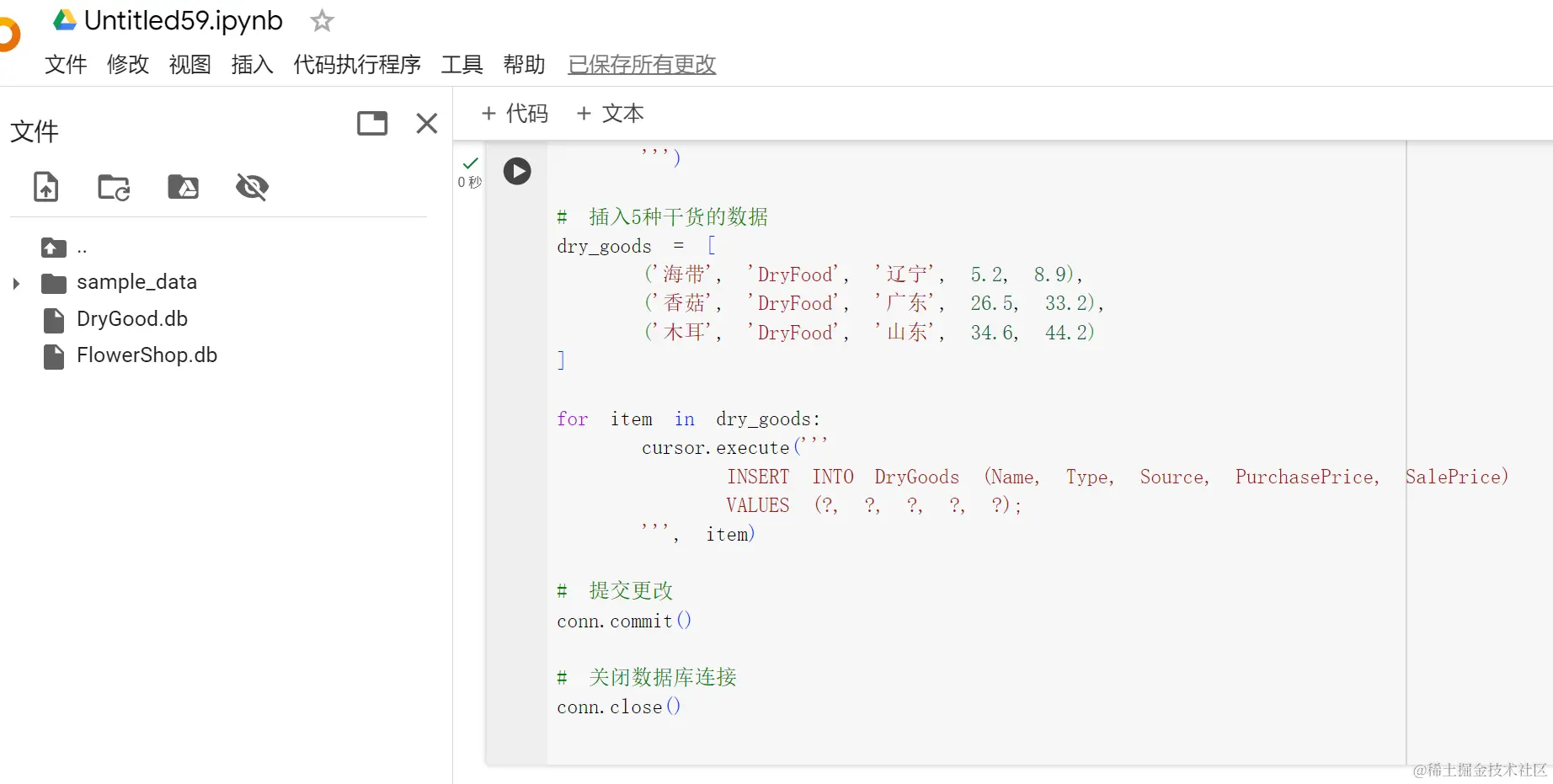Close the 文件 side panel
The image size is (1553, 784).
coord(427,124)
